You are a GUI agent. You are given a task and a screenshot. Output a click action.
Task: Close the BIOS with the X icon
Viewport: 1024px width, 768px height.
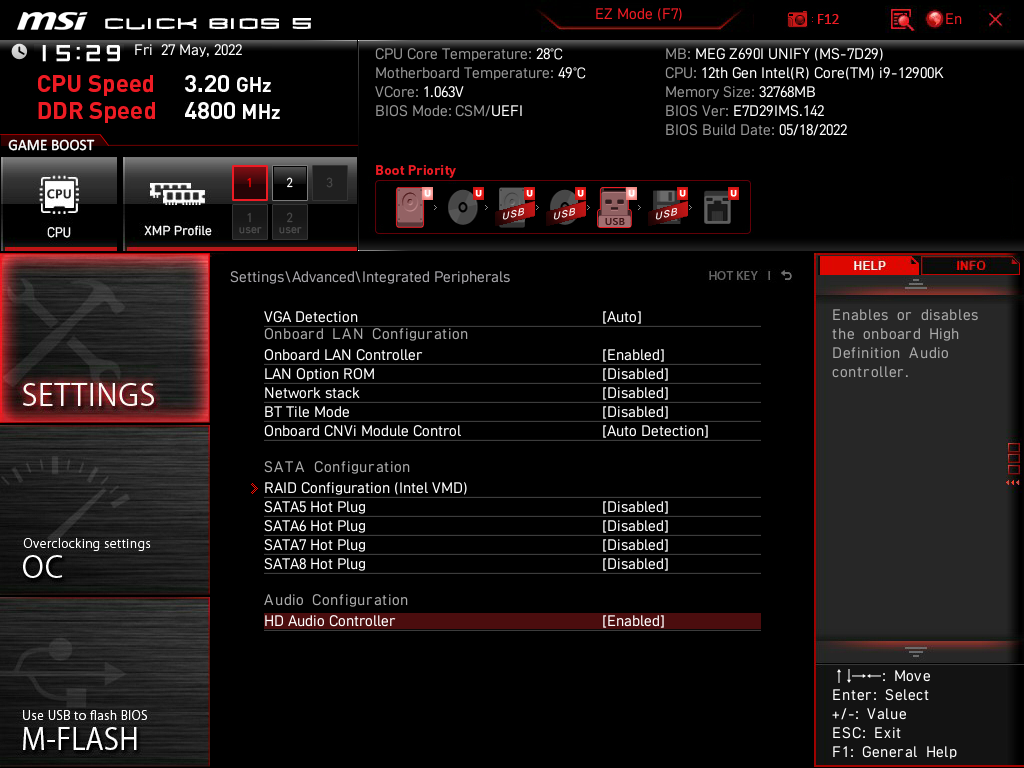tap(995, 19)
